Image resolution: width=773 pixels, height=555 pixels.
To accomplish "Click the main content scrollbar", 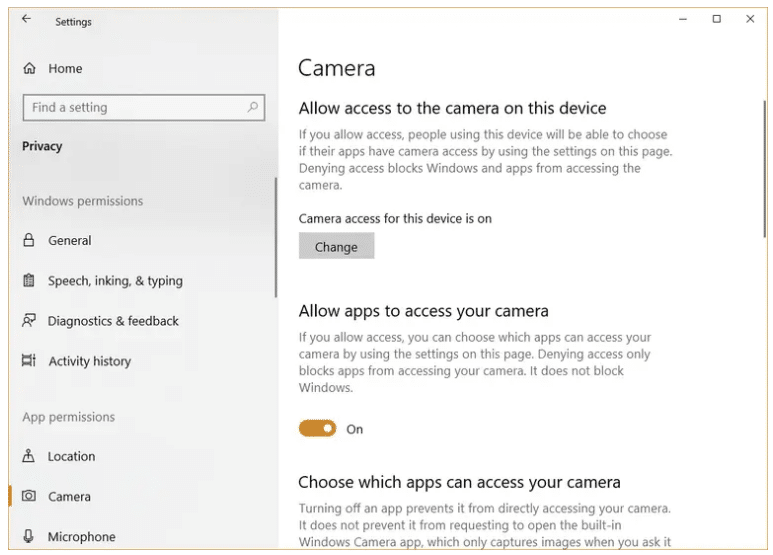I will [765, 169].
